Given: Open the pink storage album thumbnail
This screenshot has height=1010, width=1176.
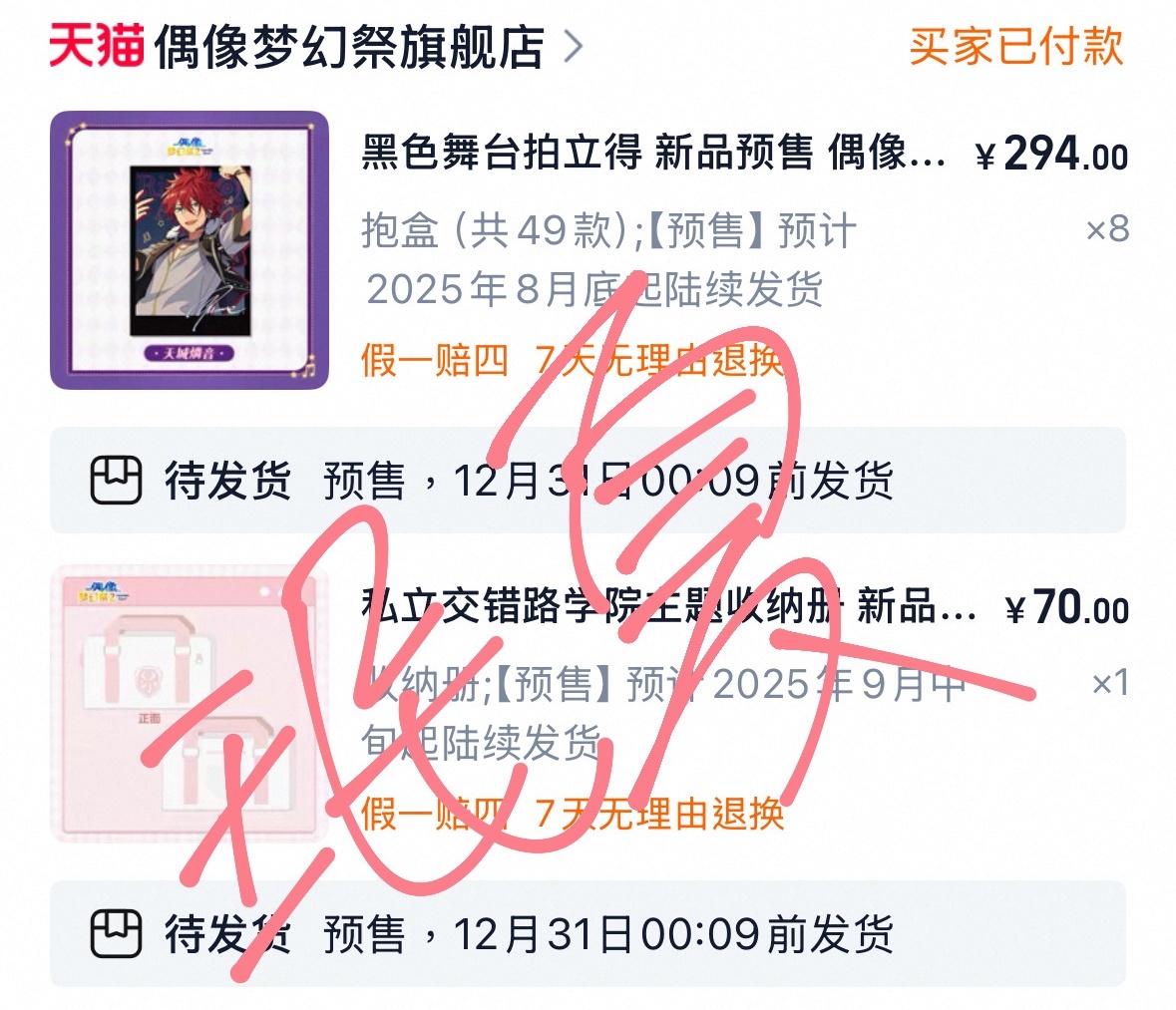Looking at the screenshot, I should (x=189, y=703).
